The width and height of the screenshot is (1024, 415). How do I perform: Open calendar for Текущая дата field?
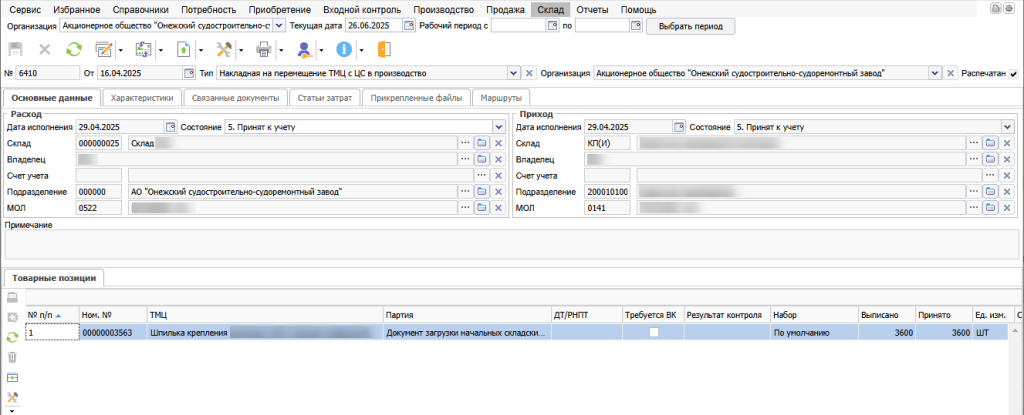point(409,26)
